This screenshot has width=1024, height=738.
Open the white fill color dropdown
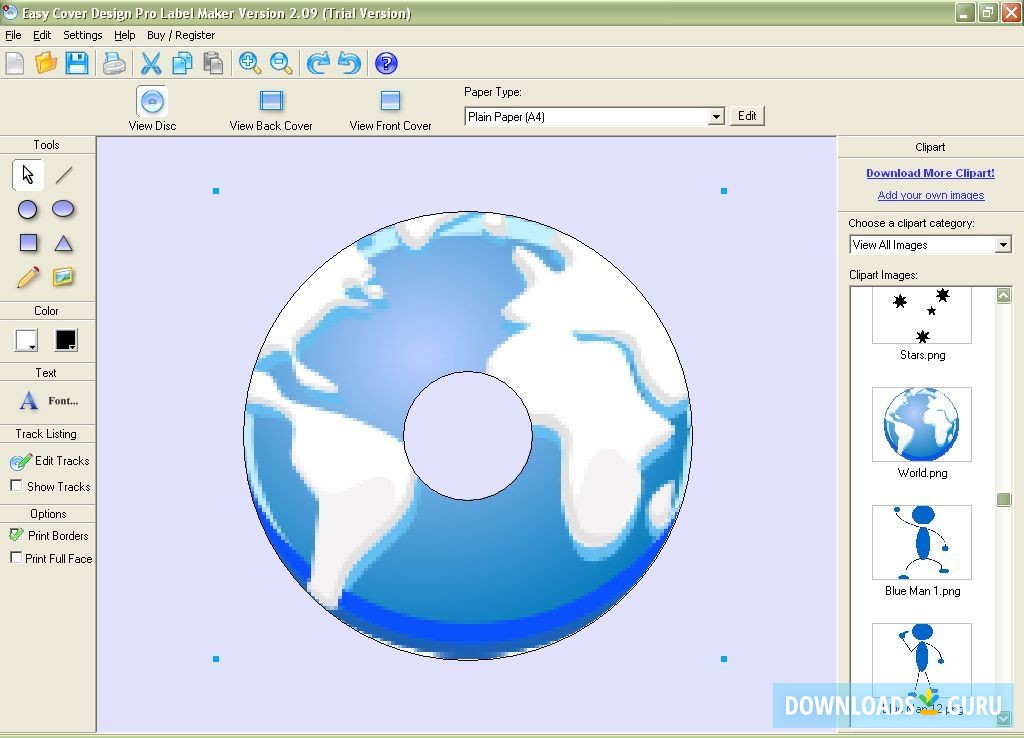[27, 341]
